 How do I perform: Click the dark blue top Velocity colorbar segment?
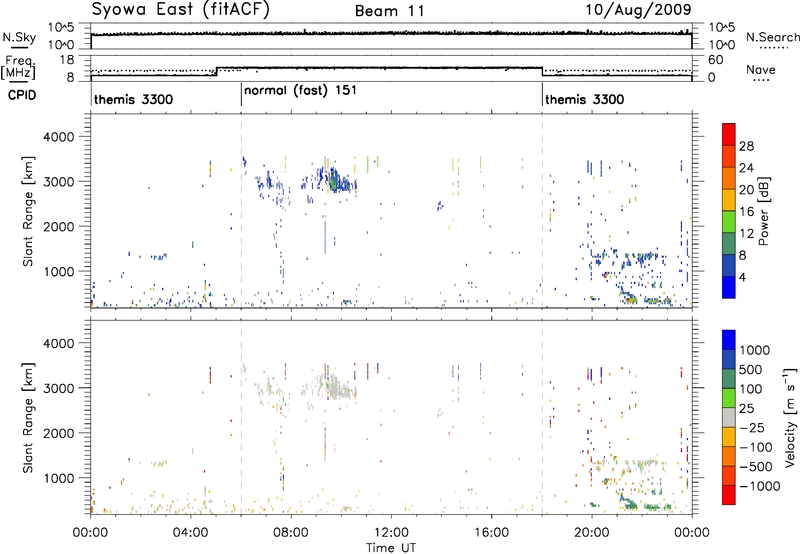[x=729, y=340]
